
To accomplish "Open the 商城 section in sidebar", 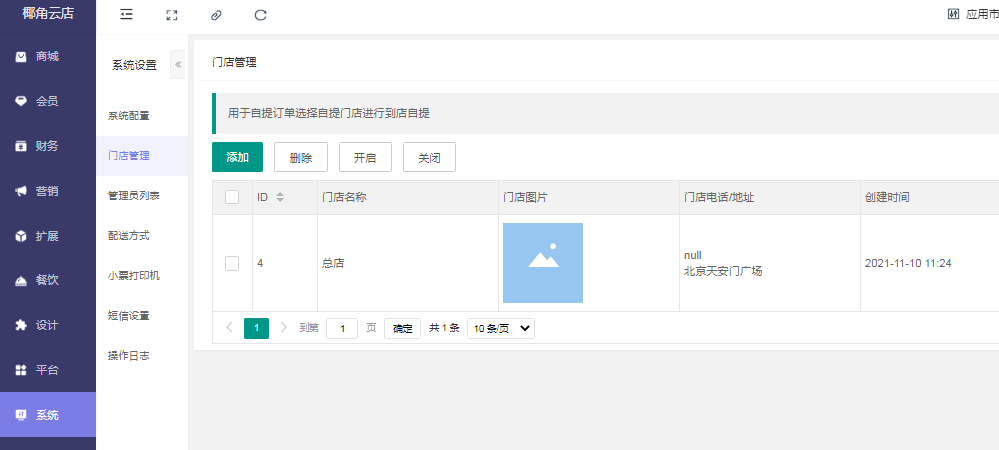I will [x=47, y=56].
